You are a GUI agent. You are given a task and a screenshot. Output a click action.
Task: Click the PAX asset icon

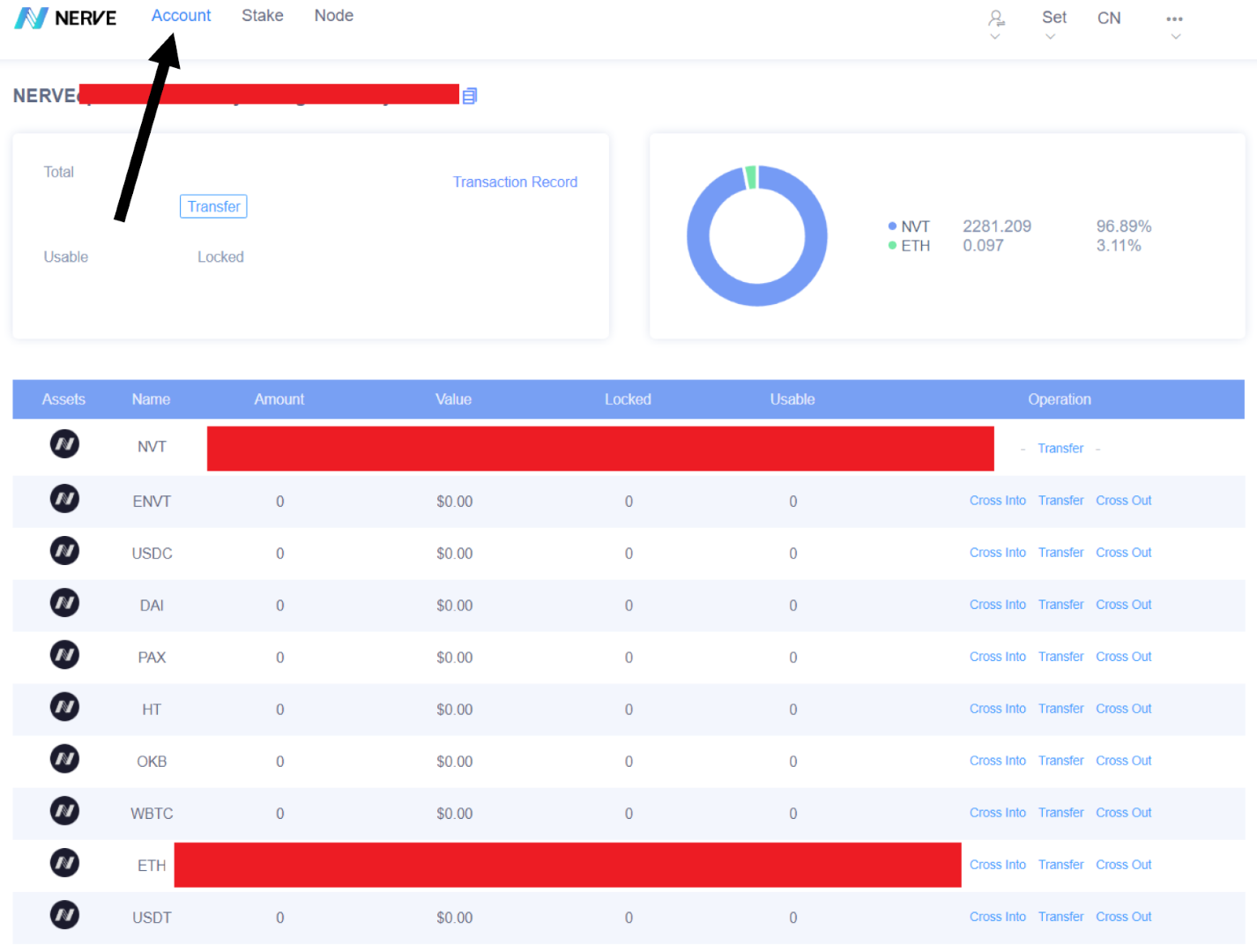point(64,655)
